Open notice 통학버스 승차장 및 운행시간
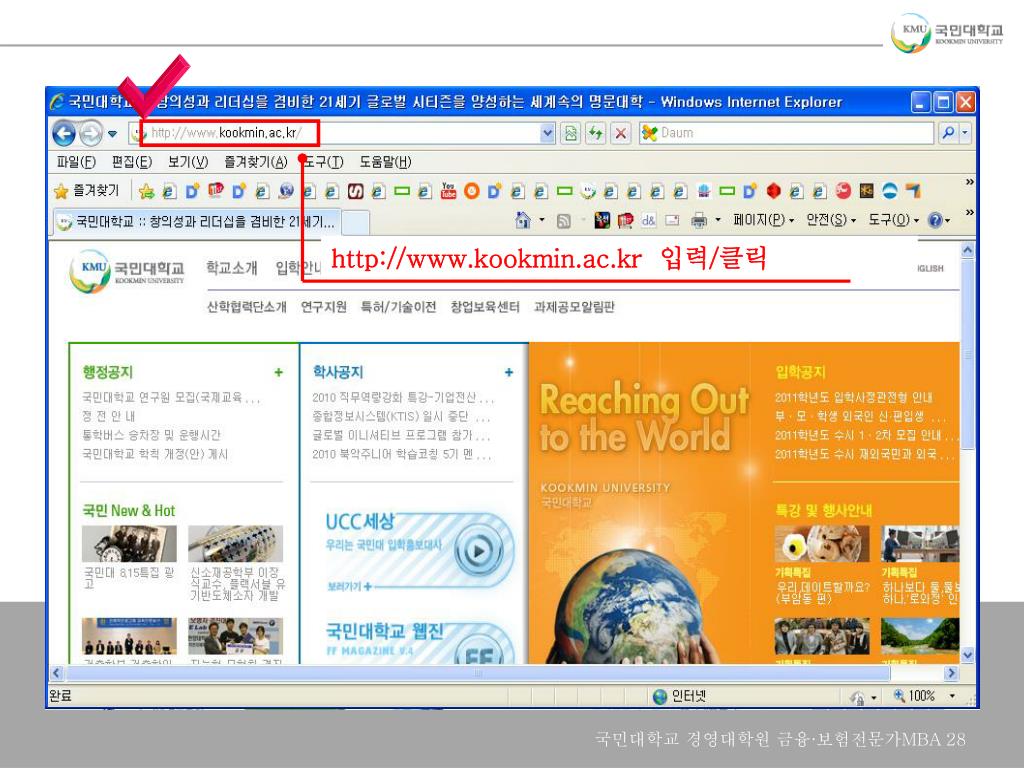The image size is (1024, 768). click(x=152, y=435)
